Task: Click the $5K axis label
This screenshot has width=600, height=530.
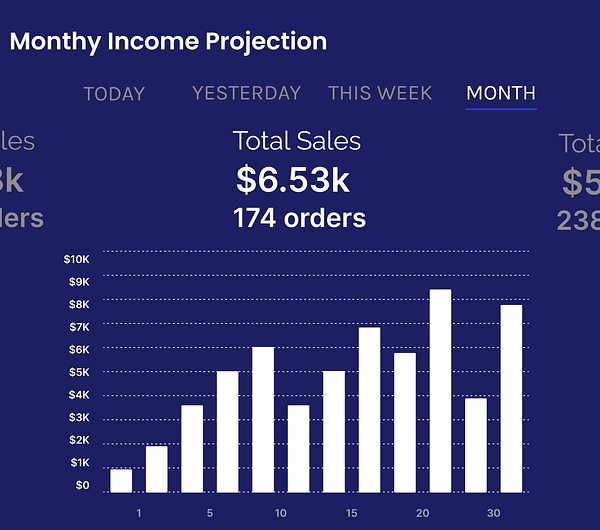Action: (x=79, y=372)
